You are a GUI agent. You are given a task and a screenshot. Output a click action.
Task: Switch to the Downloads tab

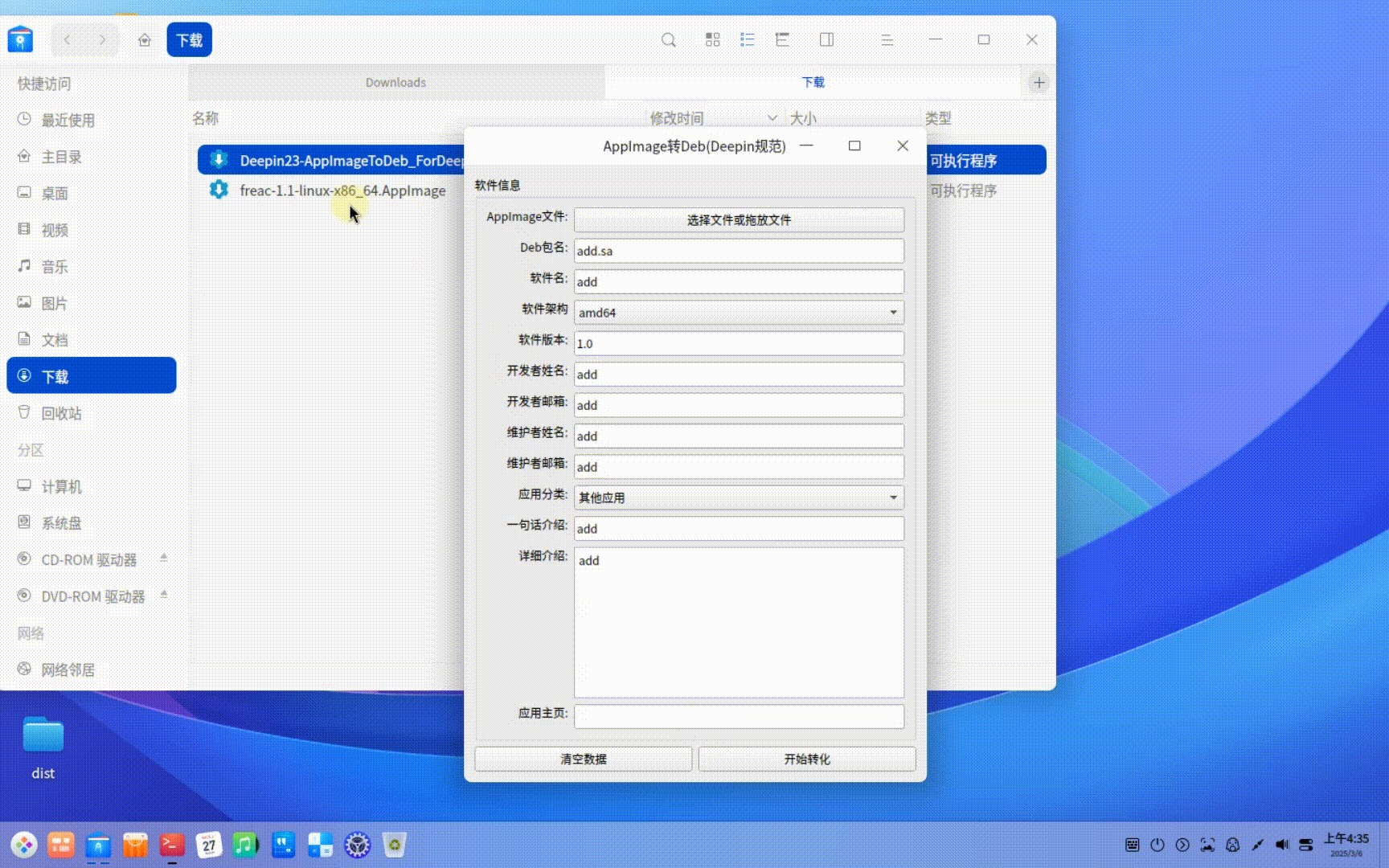(396, 82)
